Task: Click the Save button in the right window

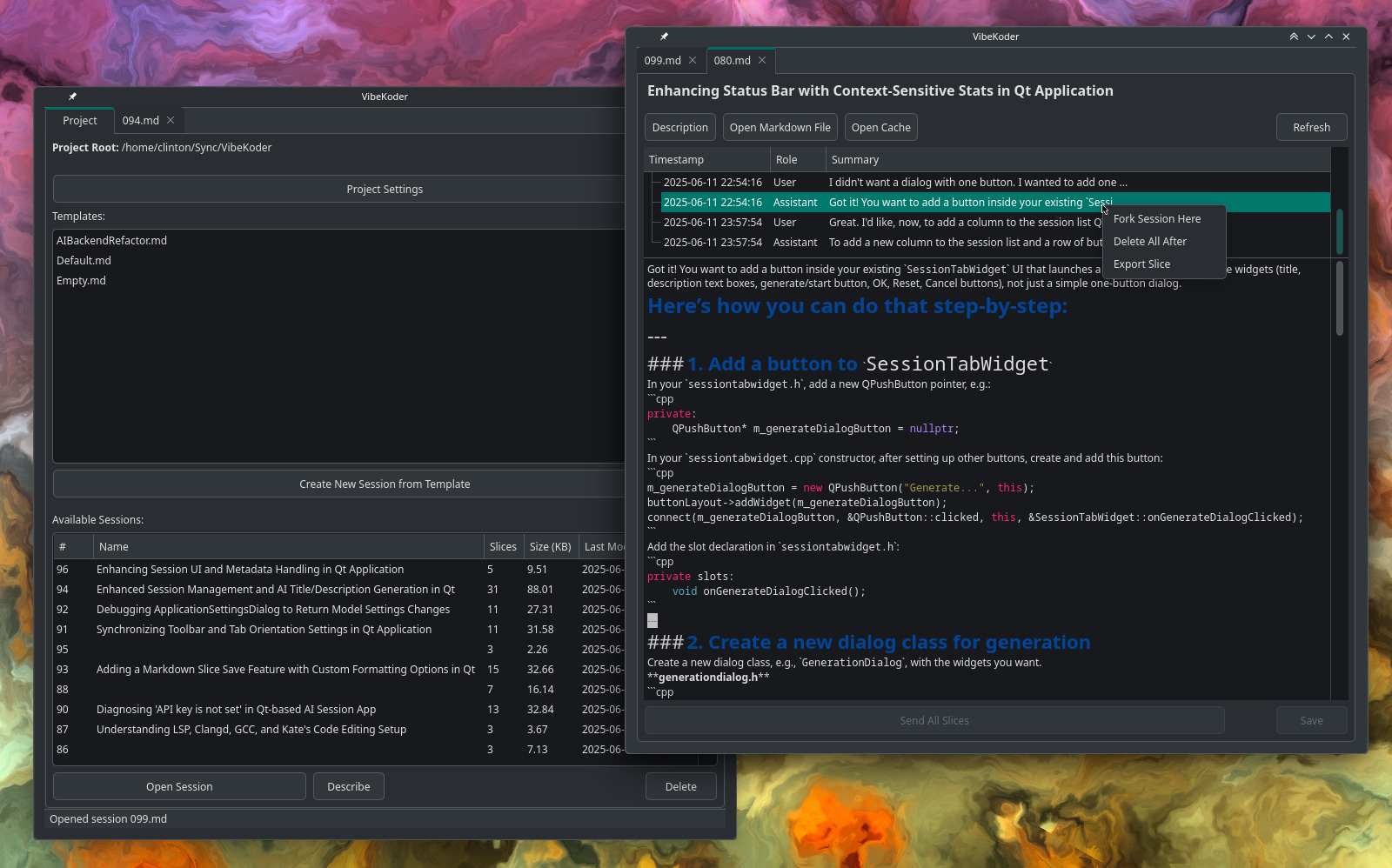Action: (x=1311, y=720)
